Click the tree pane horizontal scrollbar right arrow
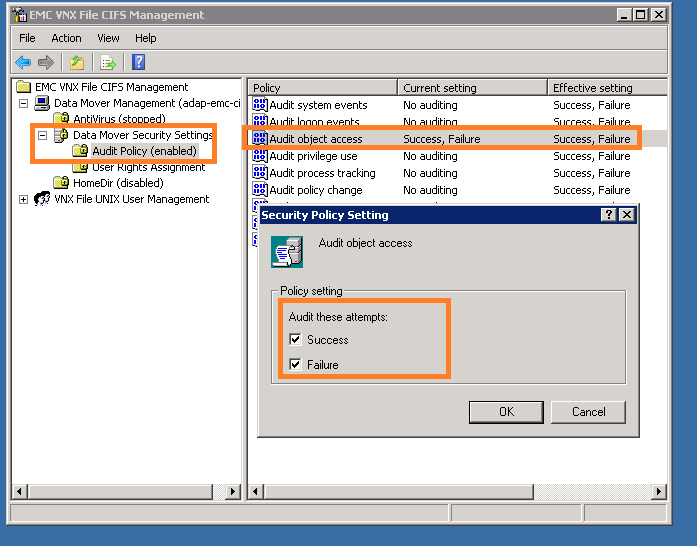 pyautogui.click(x=233, y=492)
